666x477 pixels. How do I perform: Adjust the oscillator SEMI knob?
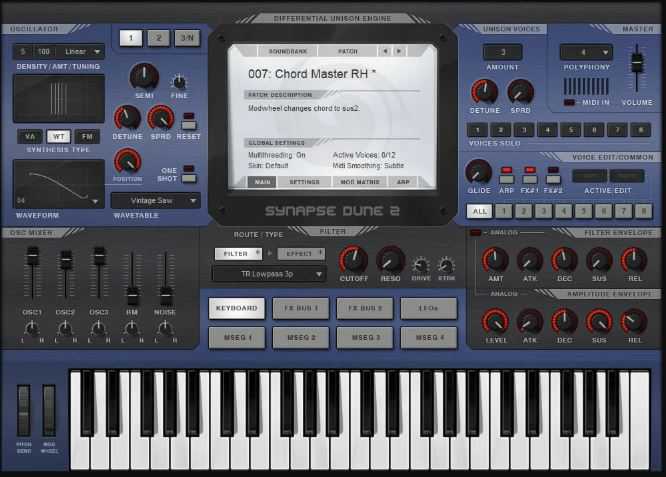point(144,76)
